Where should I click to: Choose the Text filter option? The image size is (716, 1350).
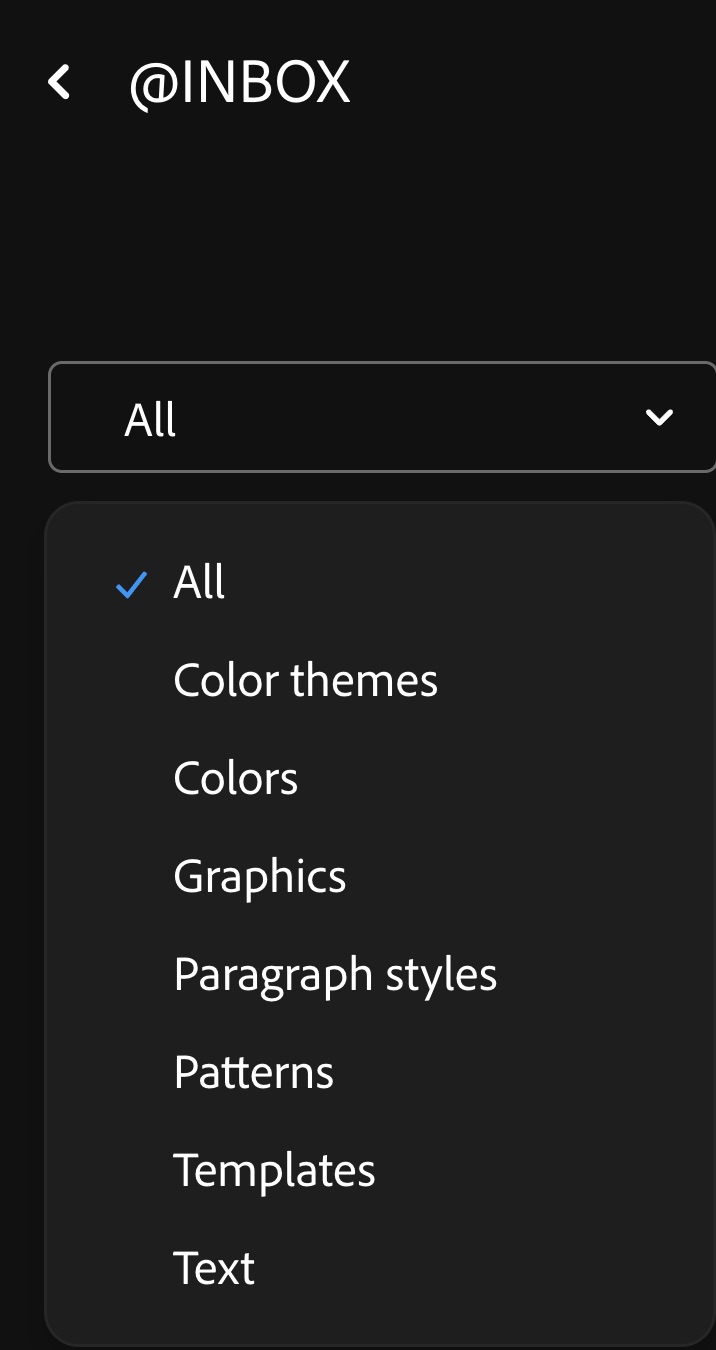[x=214, y=1269]
